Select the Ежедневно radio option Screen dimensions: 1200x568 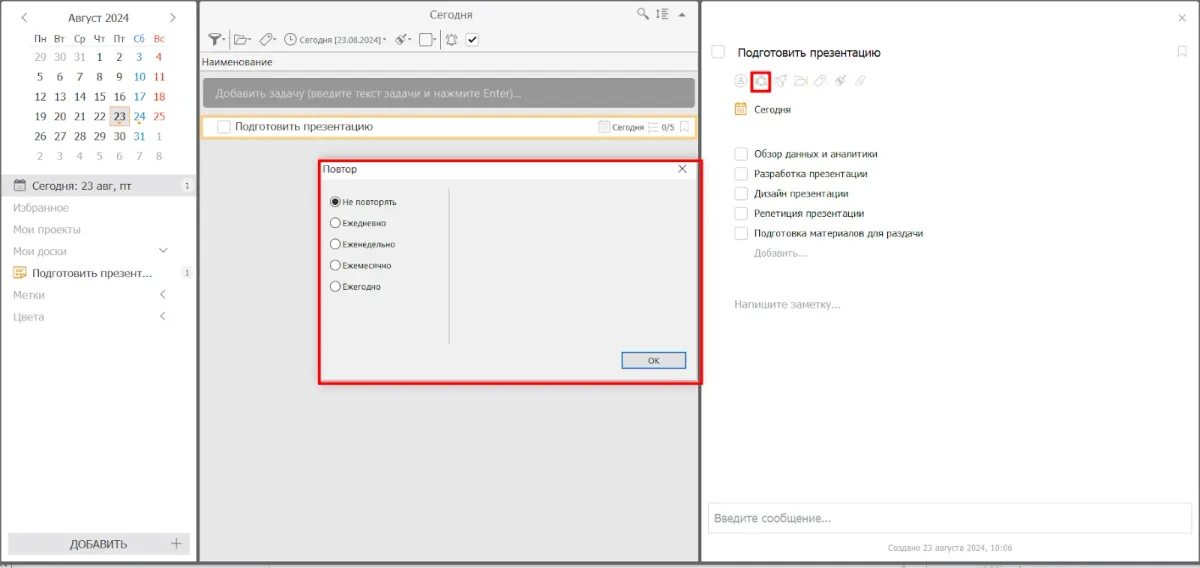(336, 223)
